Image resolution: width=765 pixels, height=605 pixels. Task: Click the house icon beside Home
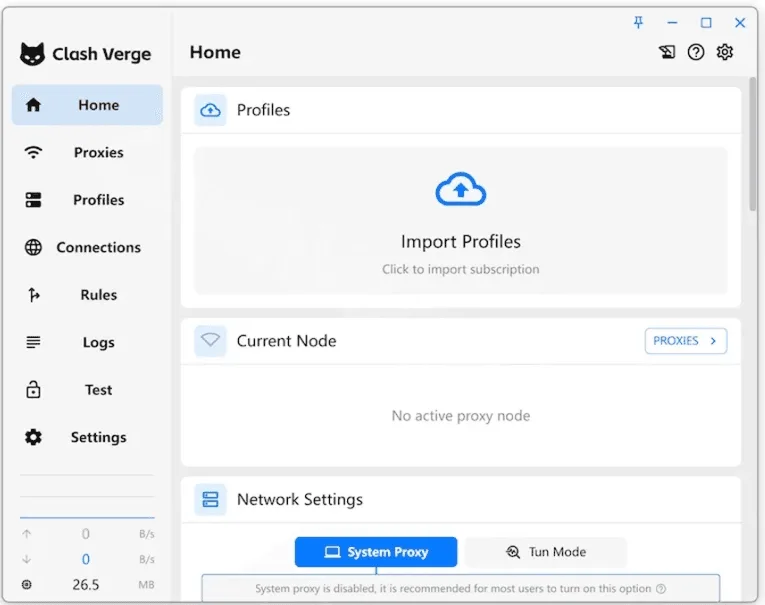click(33, 105)
